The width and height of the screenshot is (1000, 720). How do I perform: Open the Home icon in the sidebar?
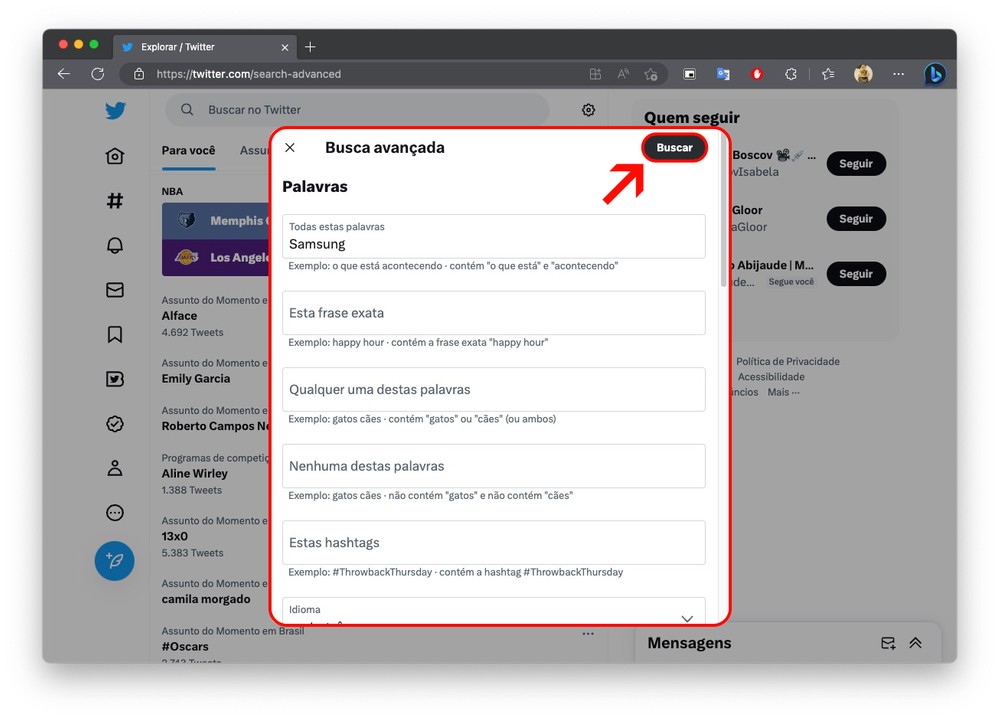click(115, 156)
